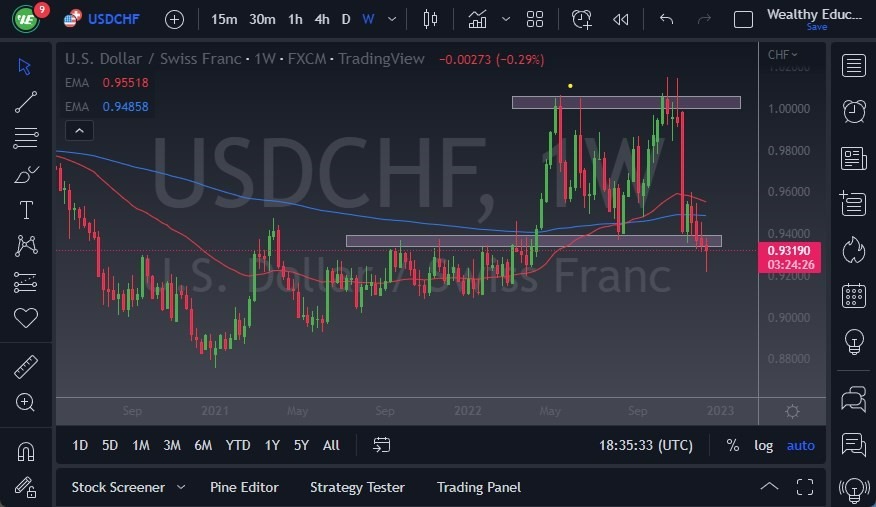Open the Trading Panel tab
Image resolution: width=876 pixels, height=507 pixels.
pyautogui.click(x=479, y=487)
